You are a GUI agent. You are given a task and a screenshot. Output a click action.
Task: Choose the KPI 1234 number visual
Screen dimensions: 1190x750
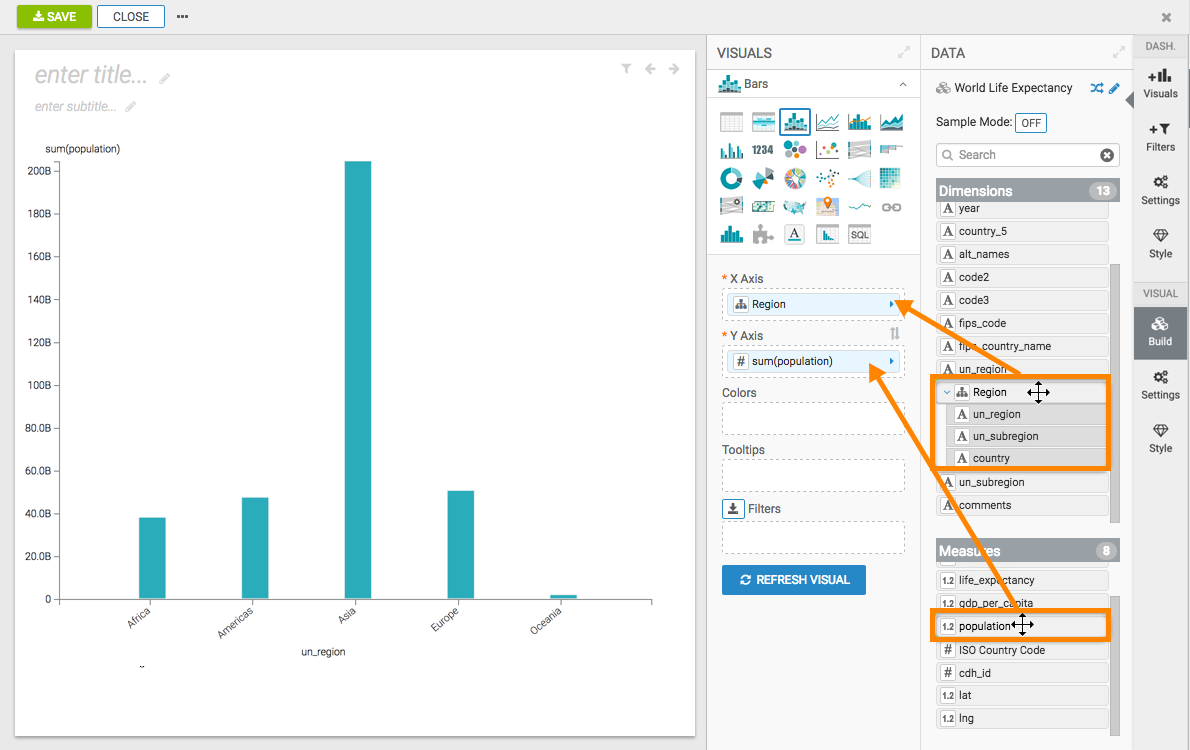763,150
